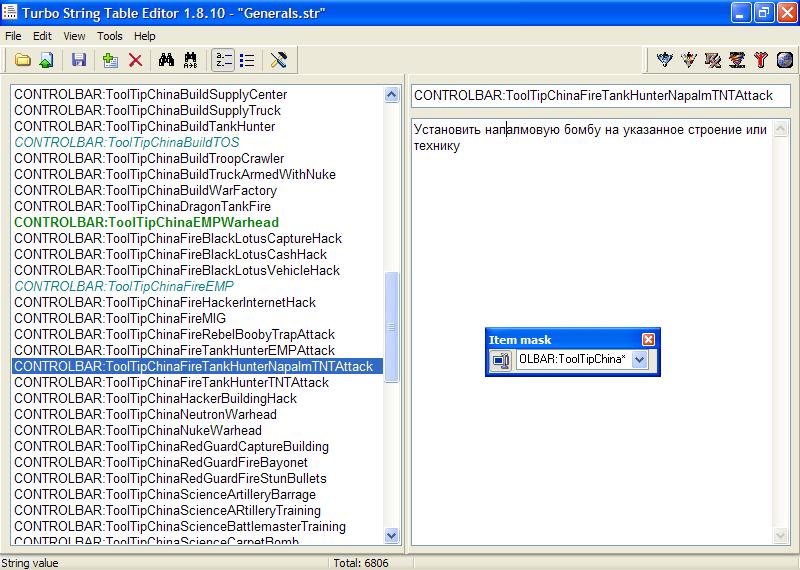
Task: Click the Total: 6806 status bar entry
Action: 361,563
